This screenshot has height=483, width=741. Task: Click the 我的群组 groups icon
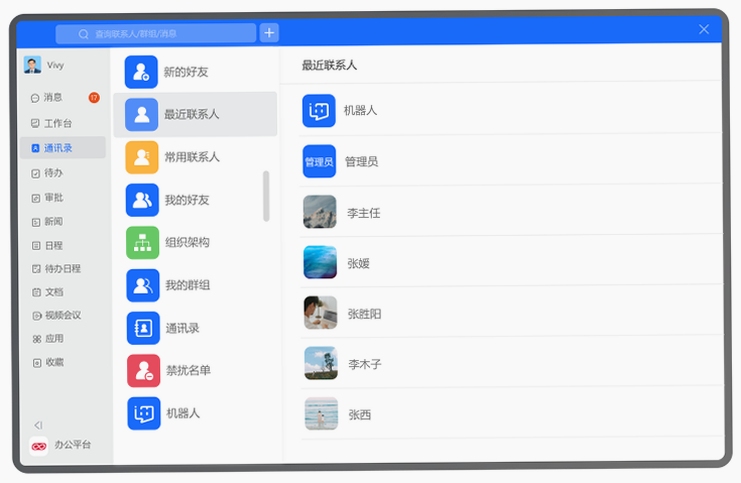[143, 285]
